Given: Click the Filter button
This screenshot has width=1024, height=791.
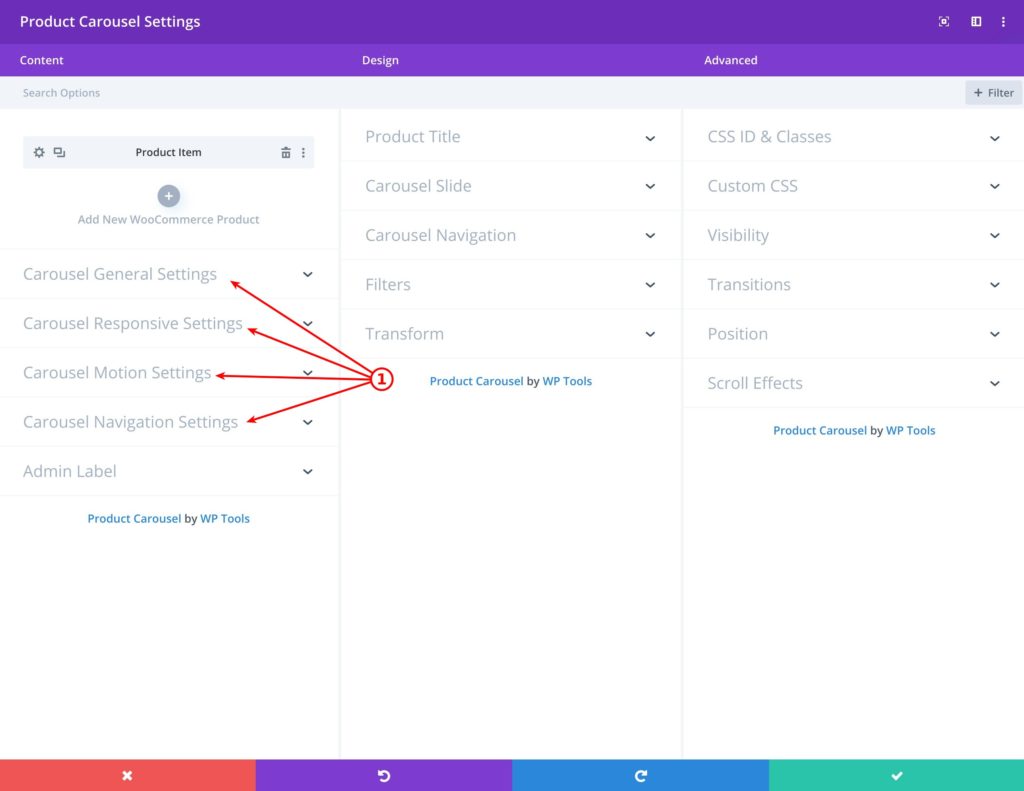Looking at the screenshot, I should [x=992, y=92].
